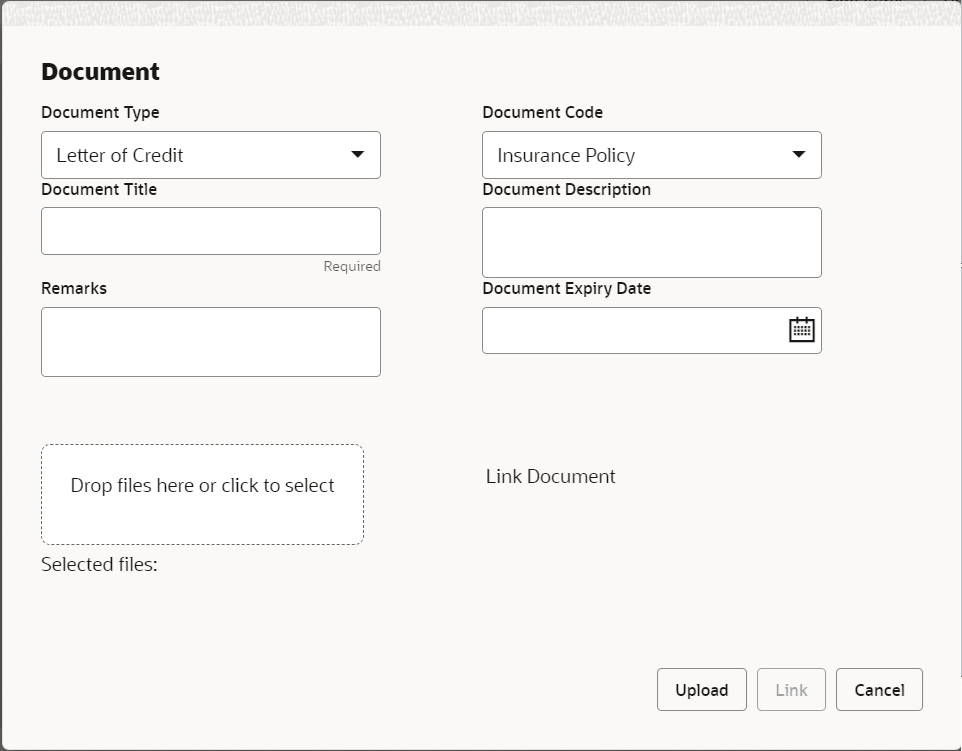Click the Document Code dropdown arrow
This screenshot has height=751, width=962.
pos(799,155)
